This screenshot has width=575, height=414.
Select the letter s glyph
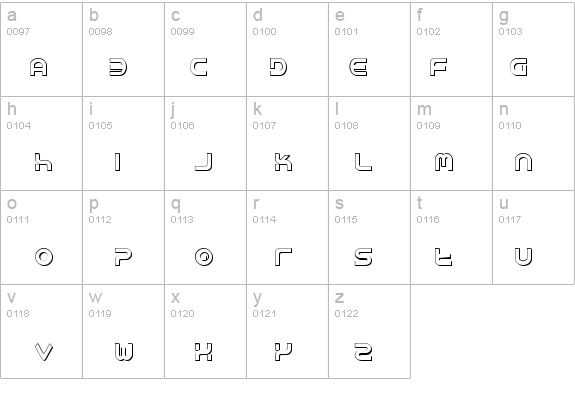(x=363, y=257)
